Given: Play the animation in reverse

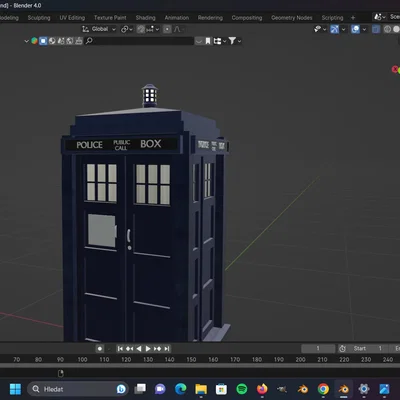Looking at the screenshot, I should [139, 349].
